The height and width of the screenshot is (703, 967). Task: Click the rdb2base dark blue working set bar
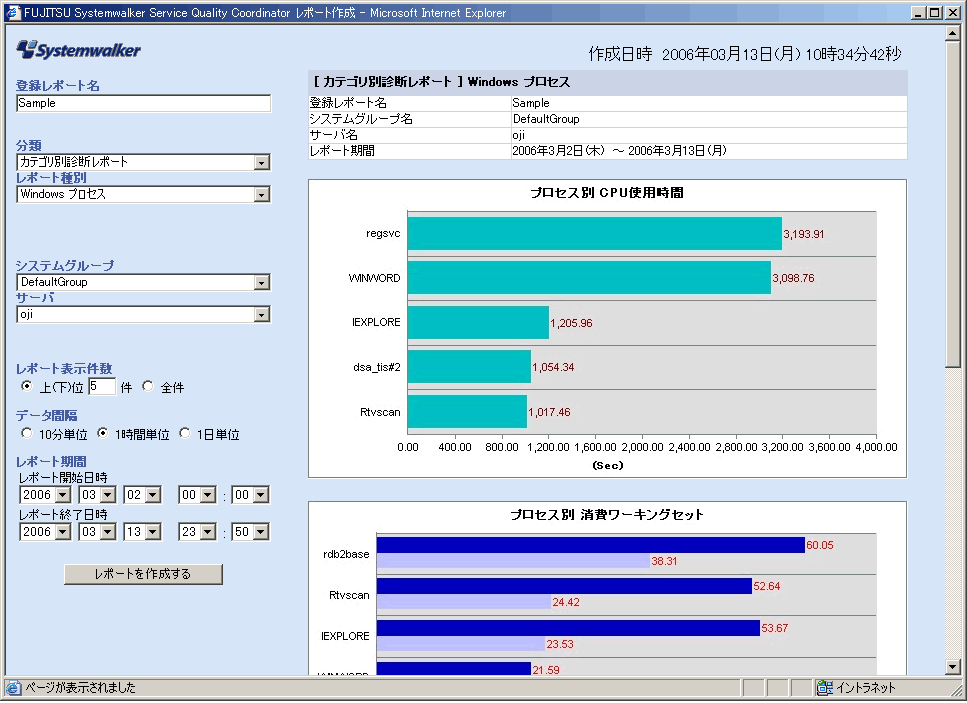[591, 545]
